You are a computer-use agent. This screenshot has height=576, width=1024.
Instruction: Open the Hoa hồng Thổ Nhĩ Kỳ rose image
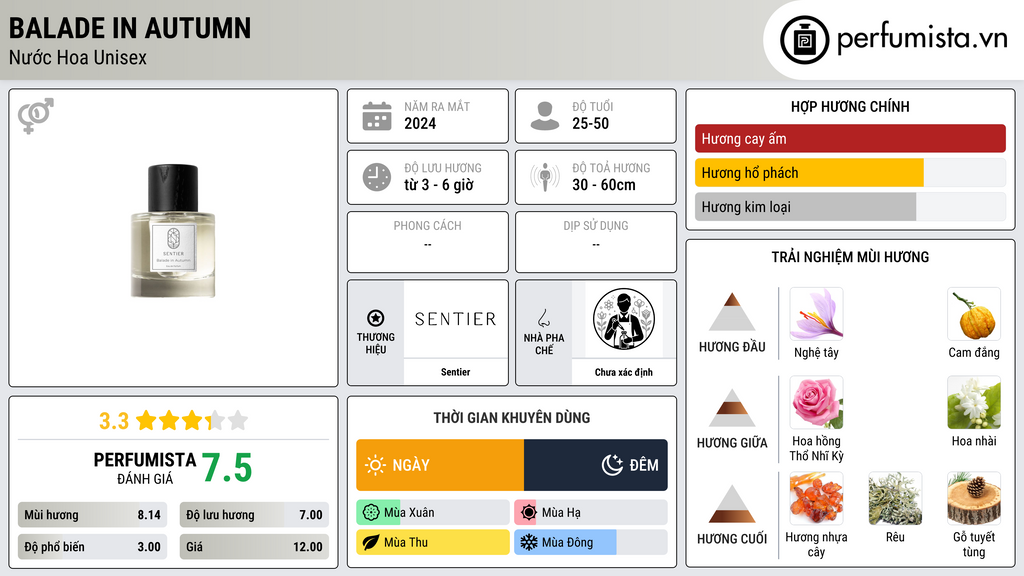tap(816, 402)
